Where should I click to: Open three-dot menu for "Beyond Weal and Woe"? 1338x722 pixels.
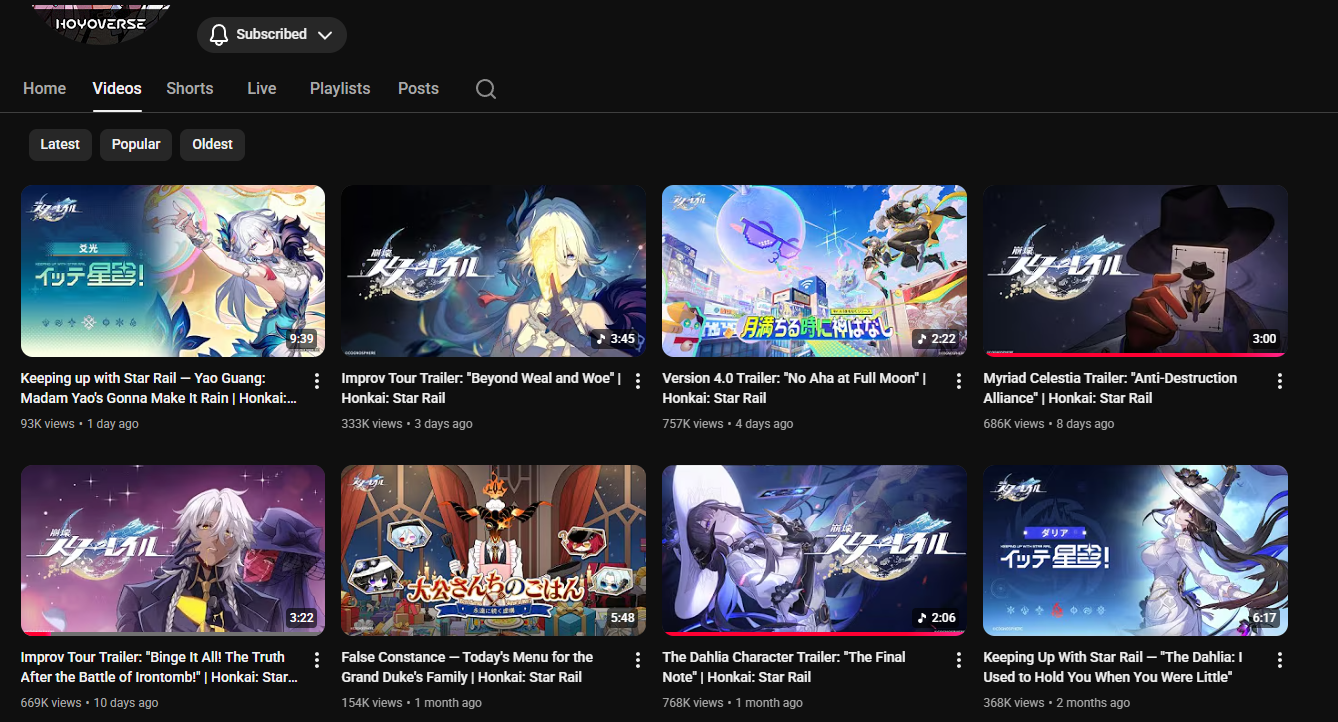[x=638, y=381]
